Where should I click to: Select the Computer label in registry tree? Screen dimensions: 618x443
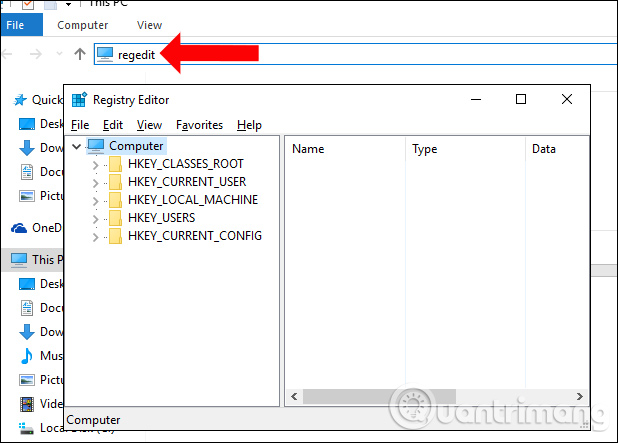(136, 146)
